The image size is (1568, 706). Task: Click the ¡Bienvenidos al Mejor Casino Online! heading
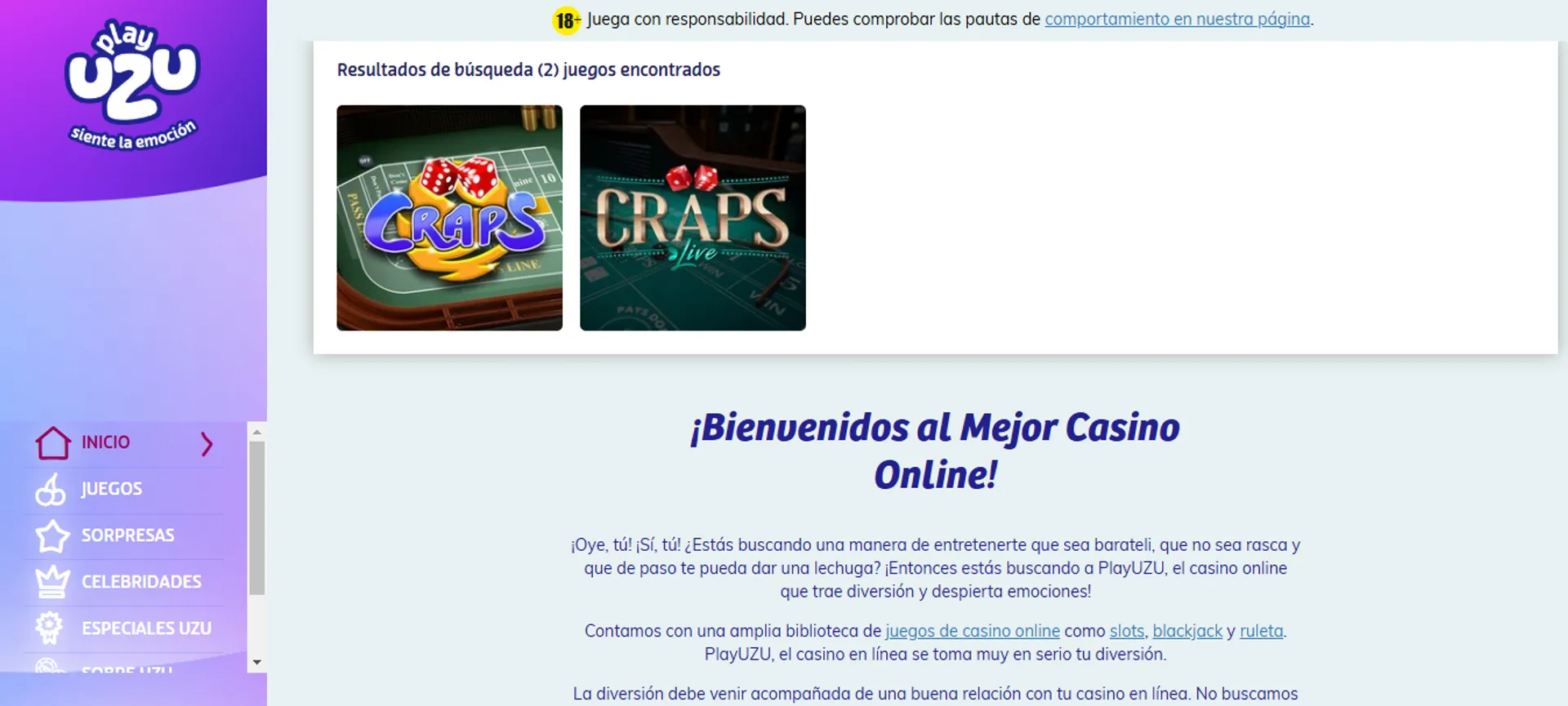(935, 451)
